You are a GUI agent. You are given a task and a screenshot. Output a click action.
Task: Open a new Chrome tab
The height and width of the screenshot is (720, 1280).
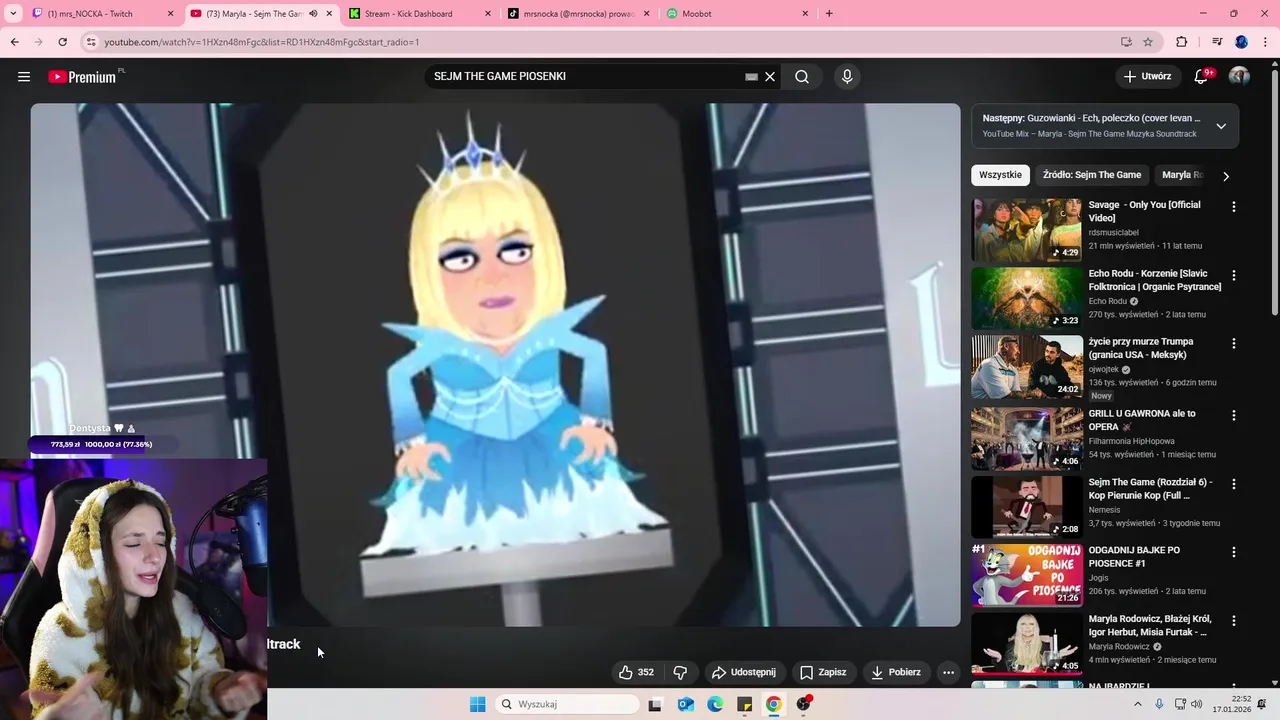[829, 14]
